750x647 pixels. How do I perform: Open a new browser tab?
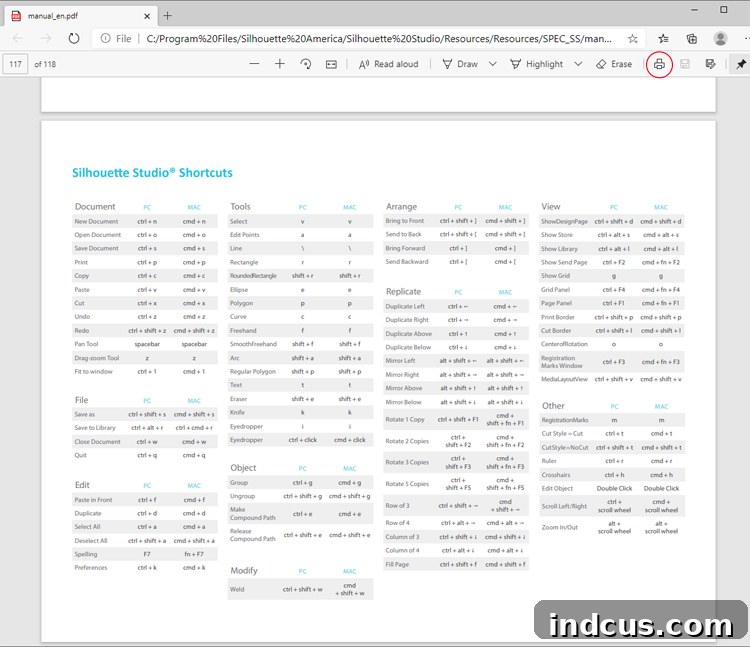pyautogui.click(x=167, y=16)
